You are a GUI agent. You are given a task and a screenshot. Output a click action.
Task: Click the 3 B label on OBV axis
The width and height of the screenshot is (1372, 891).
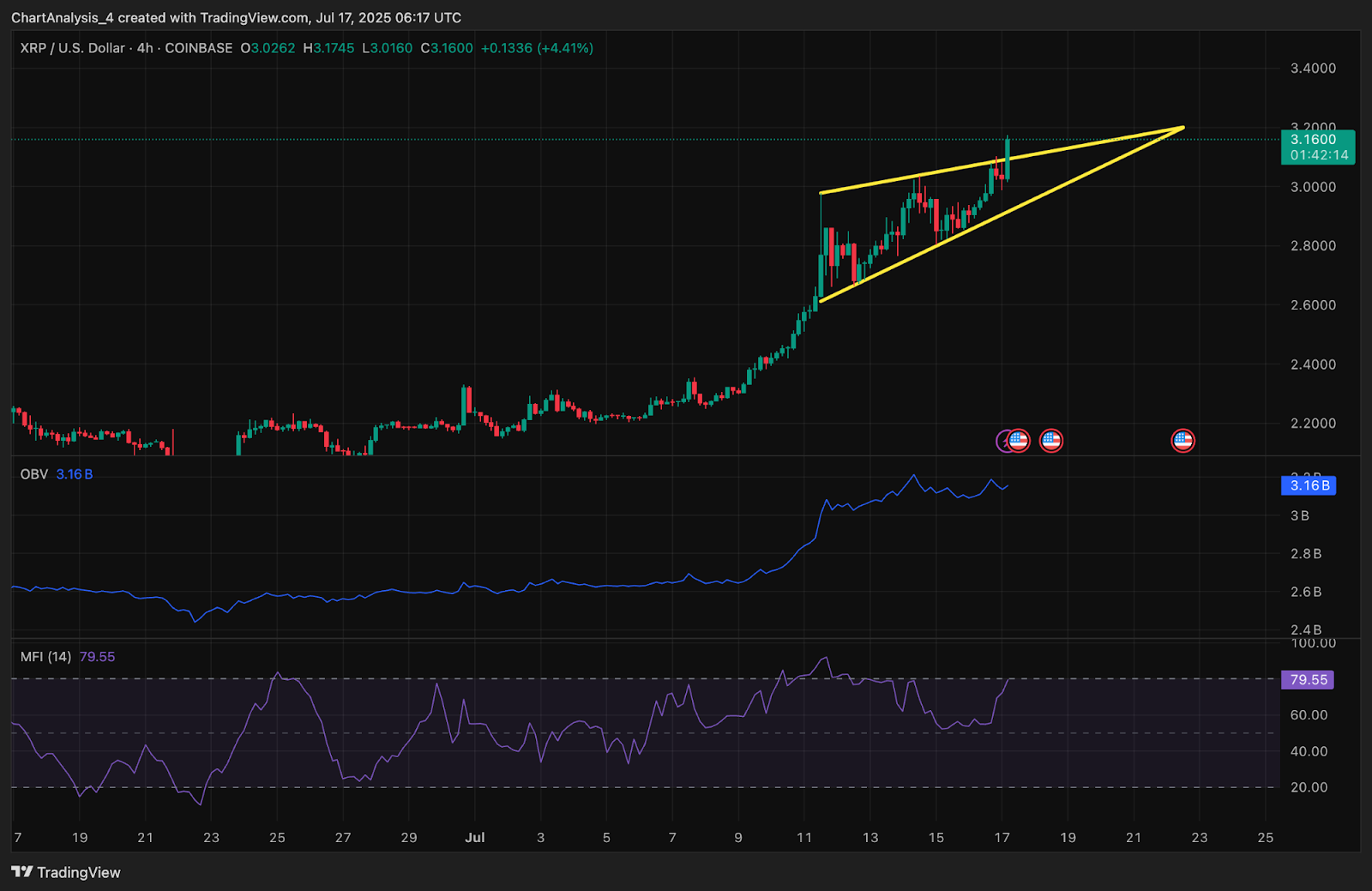[1300, 516]
